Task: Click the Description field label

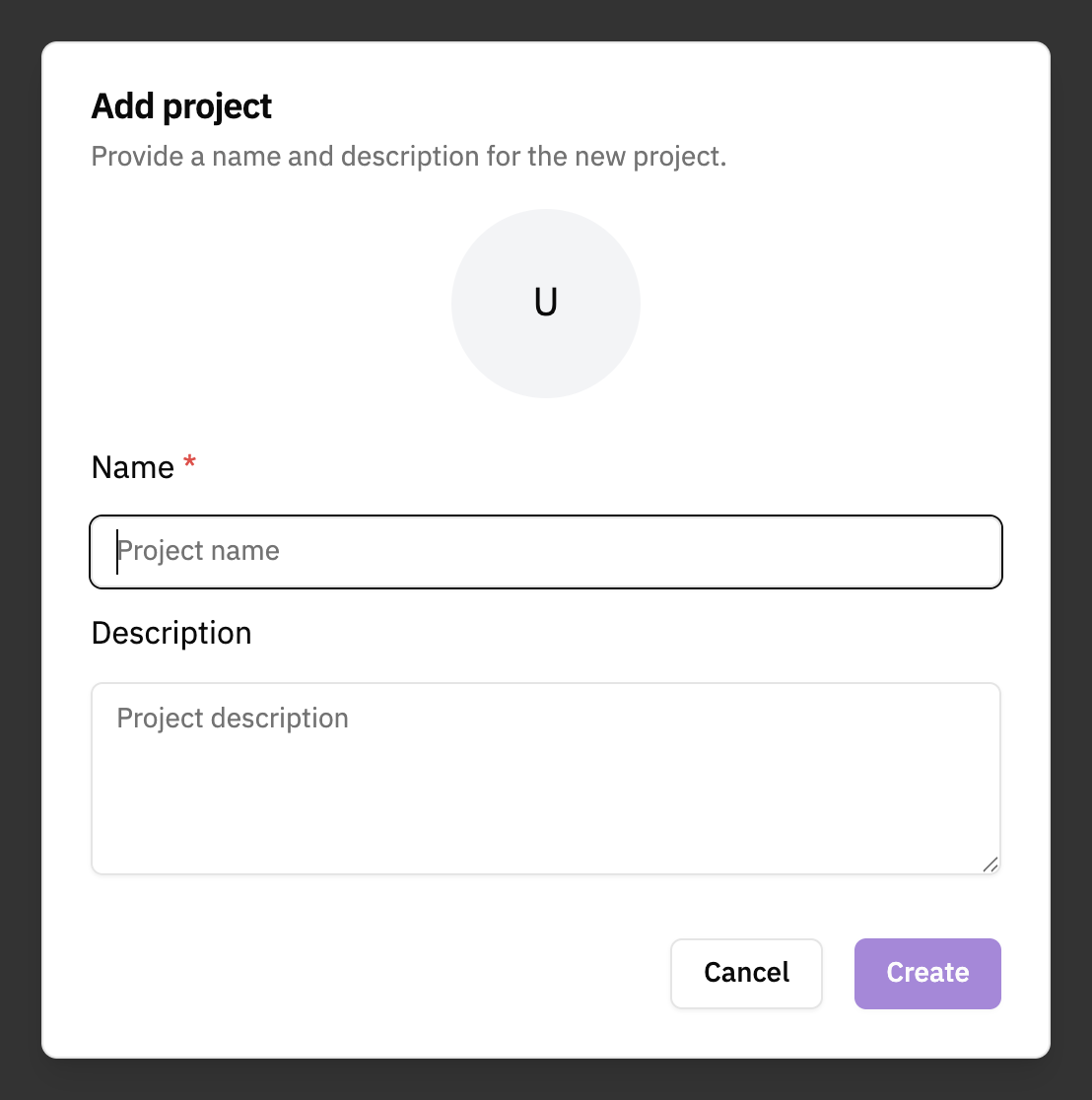Action: (x=171, y=633)
